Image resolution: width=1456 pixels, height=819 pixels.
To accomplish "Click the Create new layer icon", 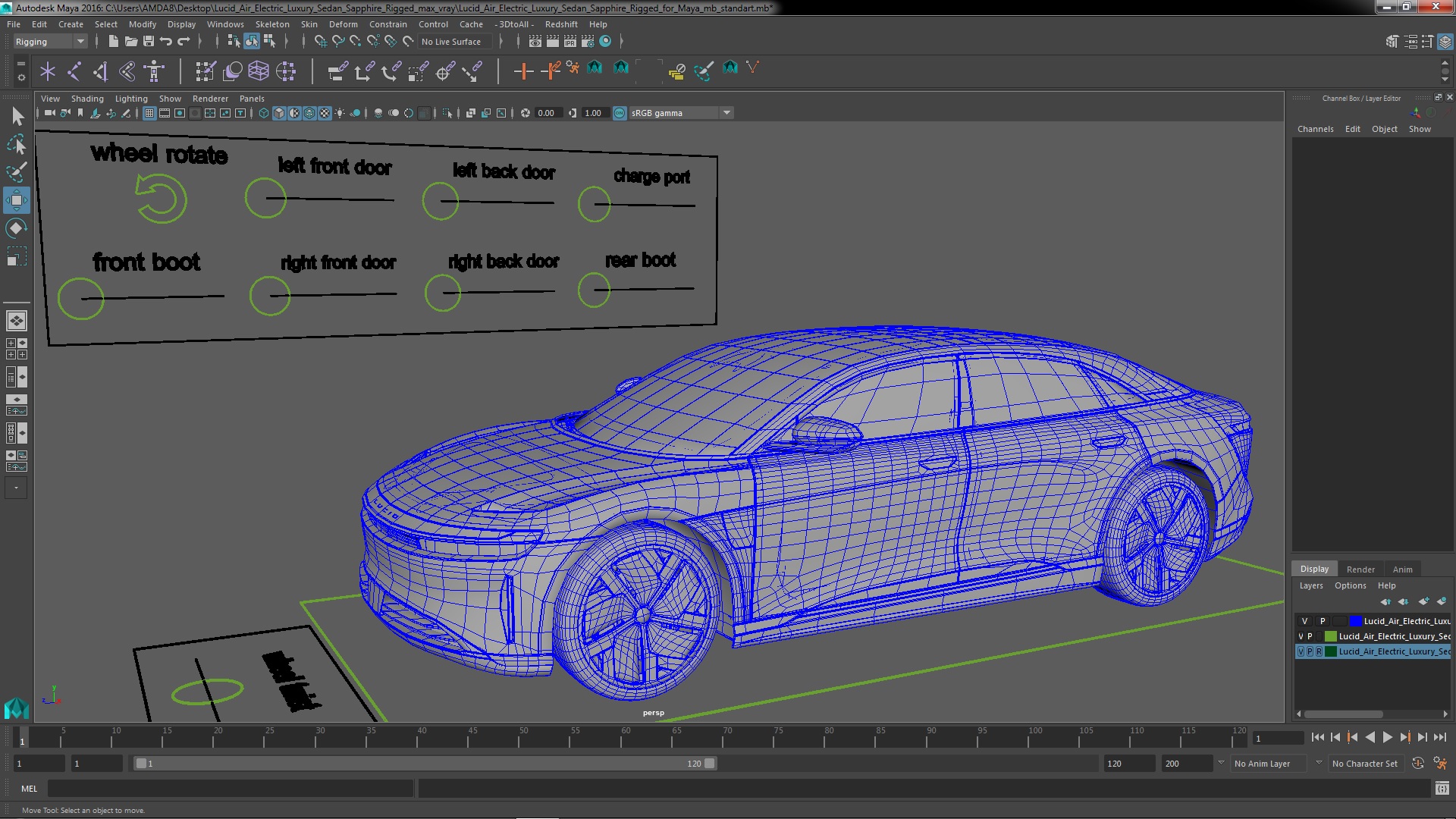I will tap(1423, 601).
